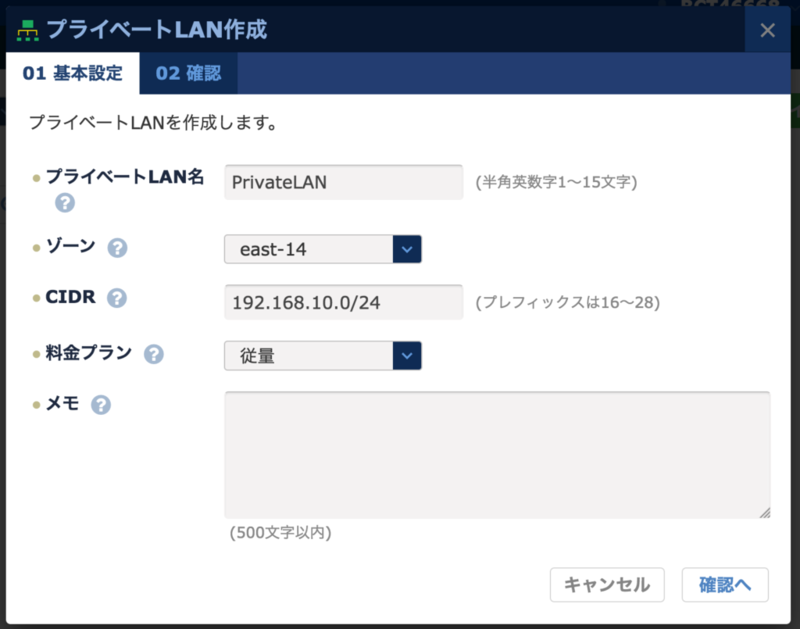800x629 pixels.
Task: Click the ゾーン help question icon
Action: (117, 248)
